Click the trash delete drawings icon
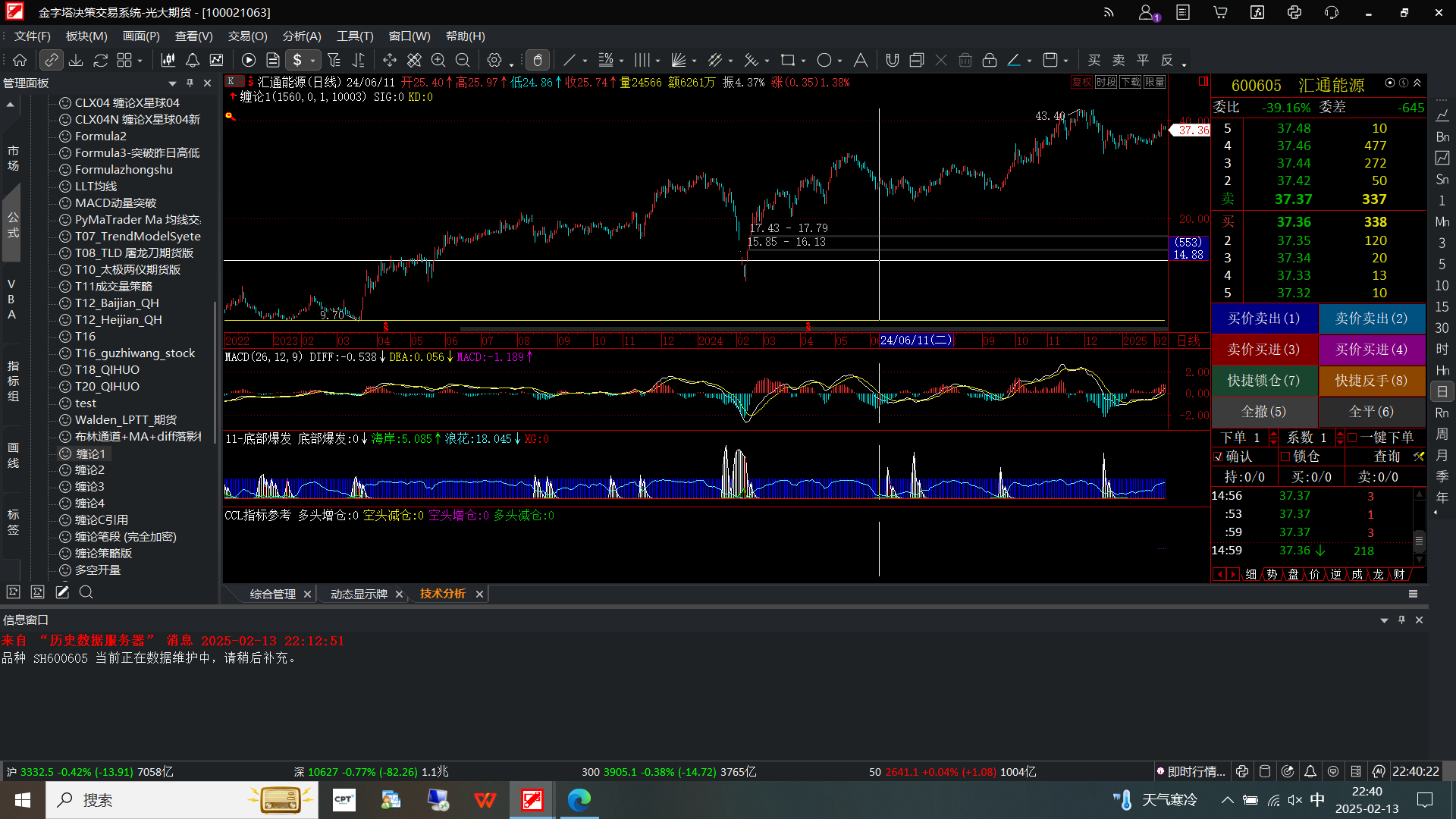Image resolution: width=1456 pixels, height=819 pixels. (x=965, y=60)
